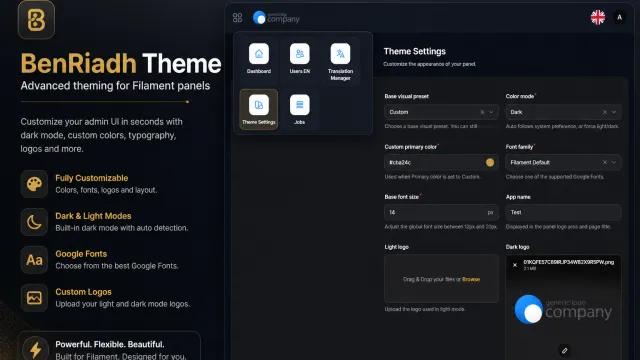Click the image Custom Logos icon
This screenshot has height=360, width=640.
(34, 298)
